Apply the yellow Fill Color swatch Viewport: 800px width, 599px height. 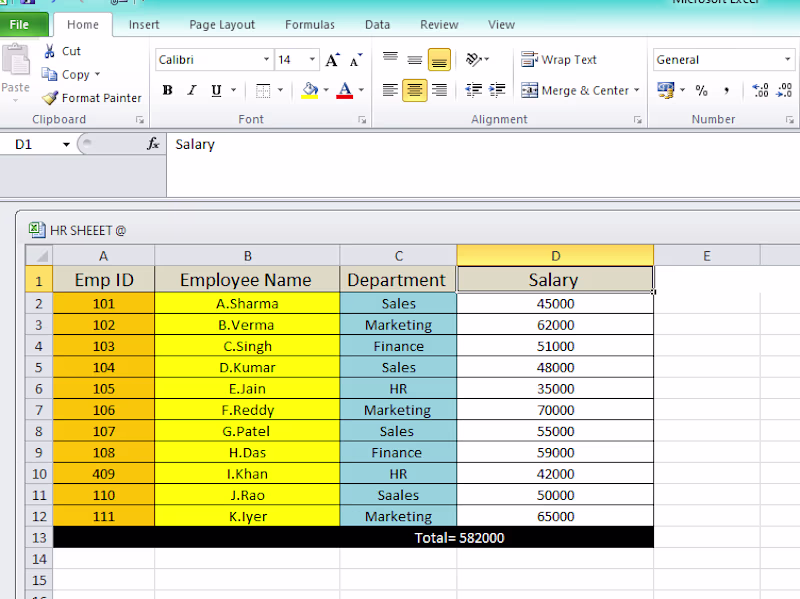pos(310,90)
